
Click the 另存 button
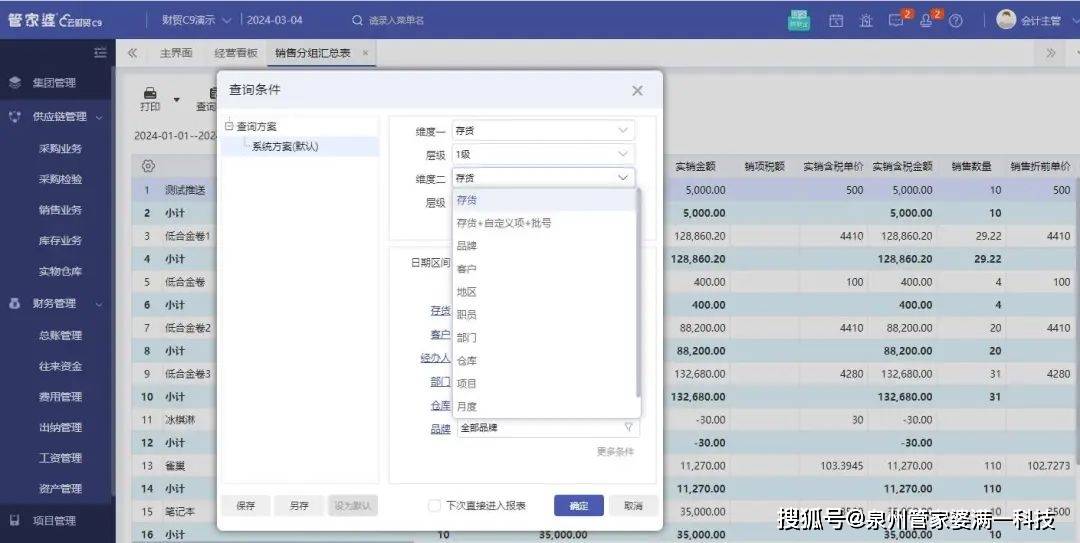point(299,506)
